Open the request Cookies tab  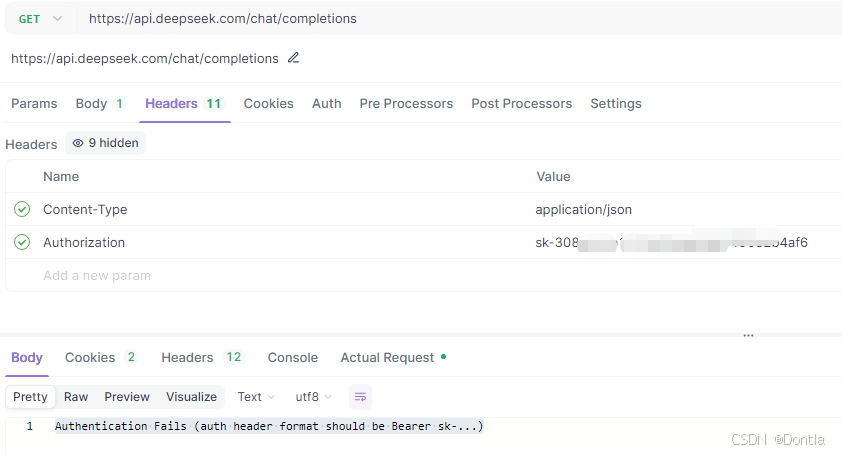tap(268, 103)
